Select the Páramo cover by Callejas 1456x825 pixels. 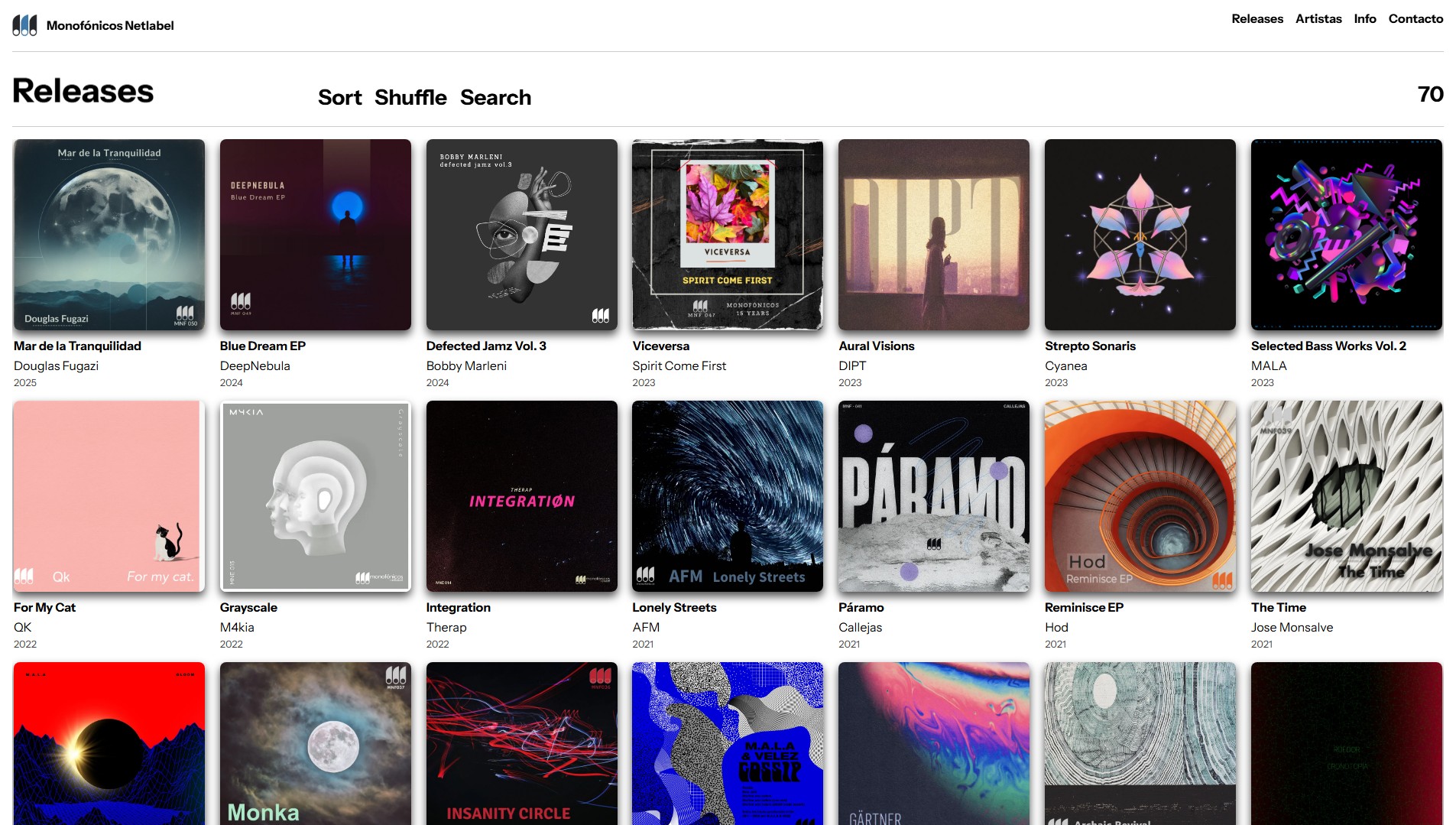click(934, 496)
